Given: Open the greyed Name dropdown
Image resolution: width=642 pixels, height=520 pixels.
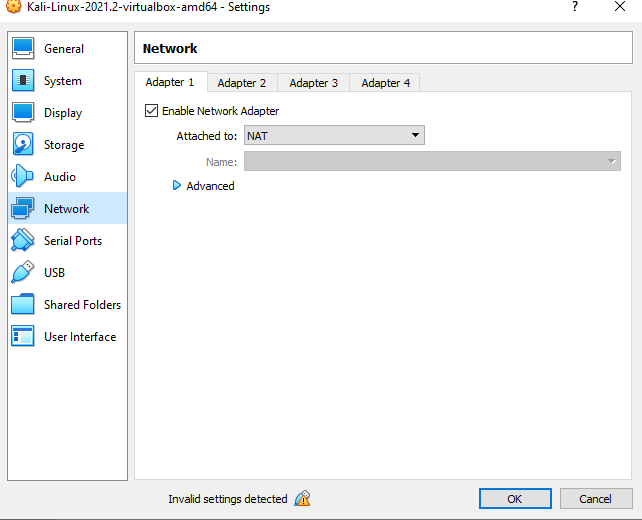Looking at the screenshot, I should point(432,161).
